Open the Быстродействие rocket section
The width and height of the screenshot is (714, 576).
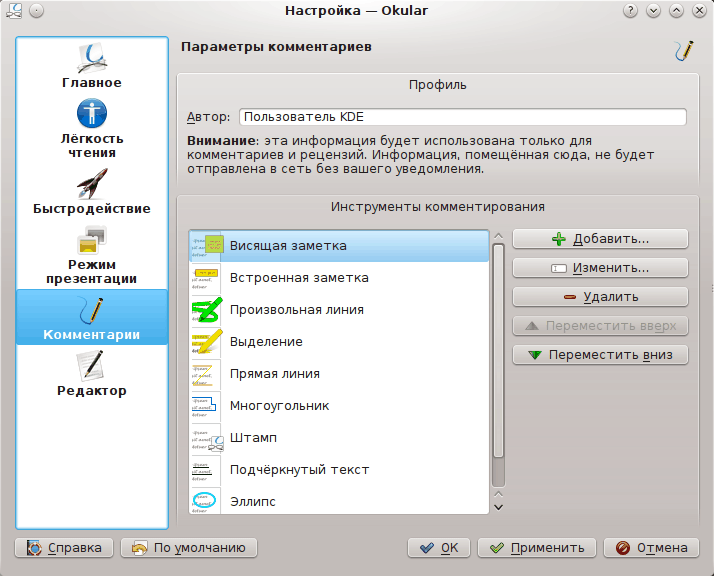pyautogui.click(x=92, y=192)
